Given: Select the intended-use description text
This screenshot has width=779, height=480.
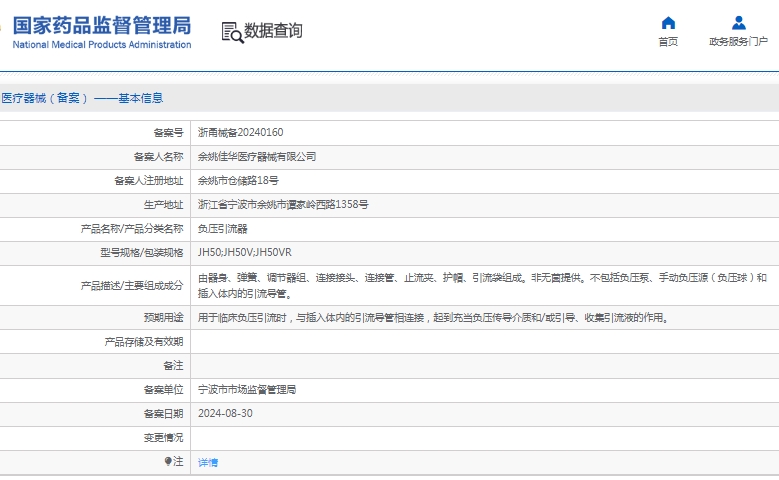Looking at the screenshot, I should coord(434,318).
